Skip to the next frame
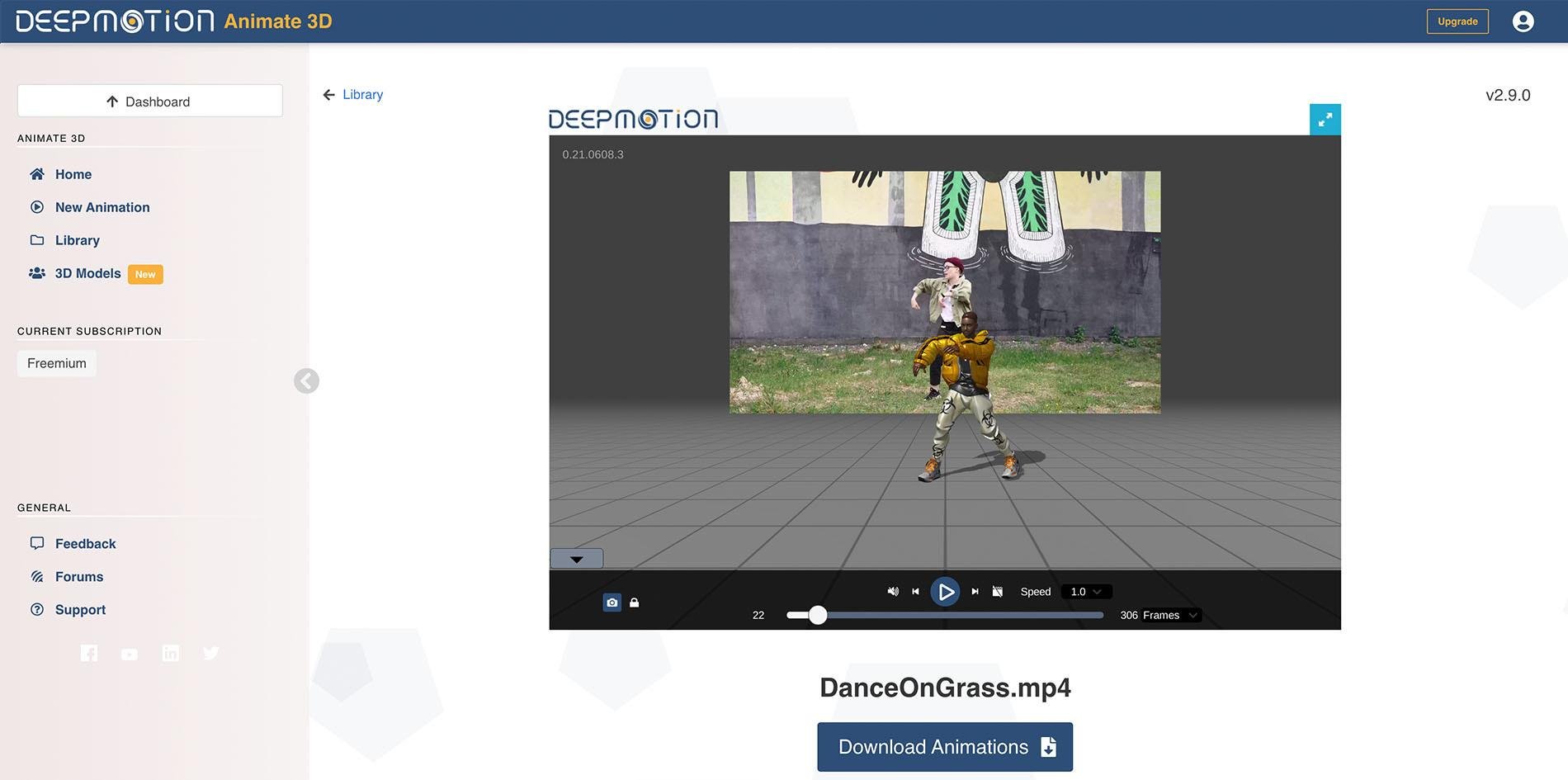Viewport: 1568px width, 780px height. point(975,592)
